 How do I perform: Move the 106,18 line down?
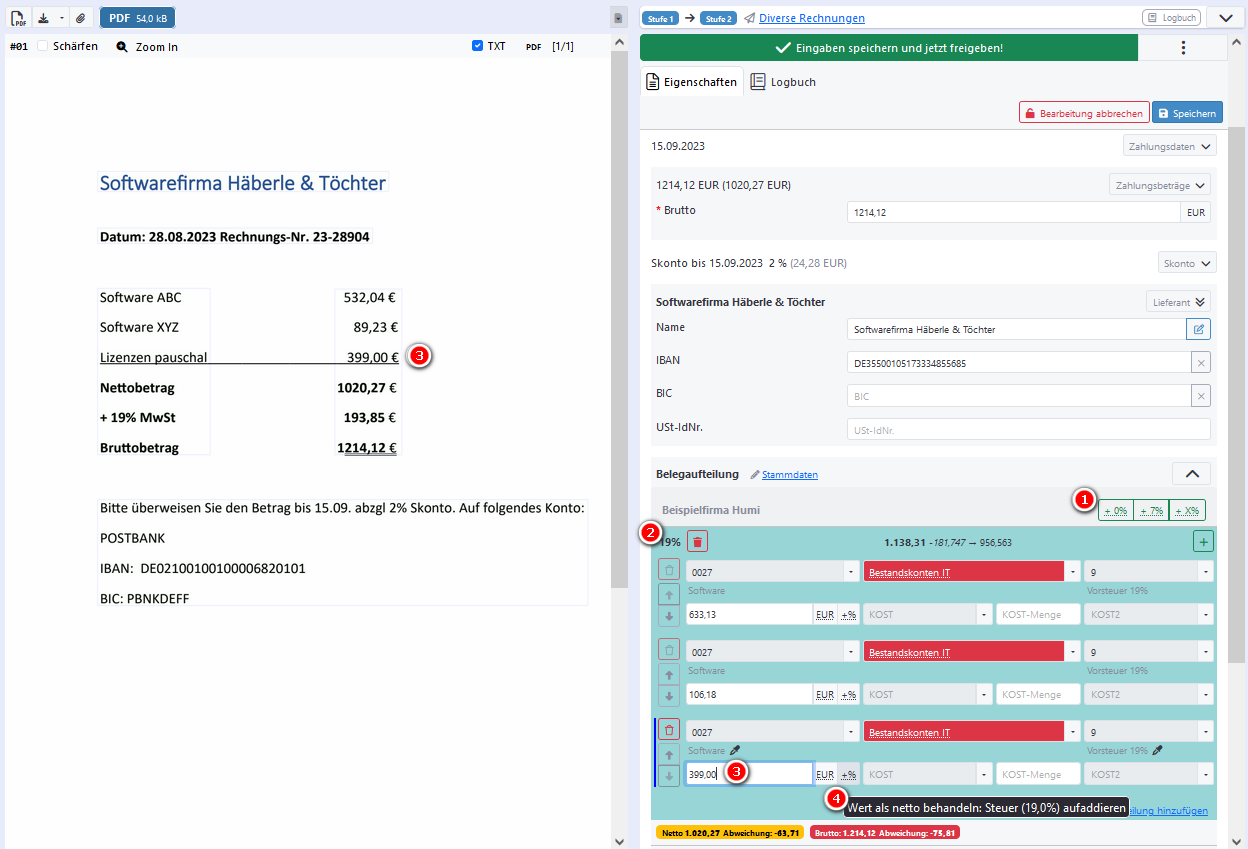[x=670, y=696]
